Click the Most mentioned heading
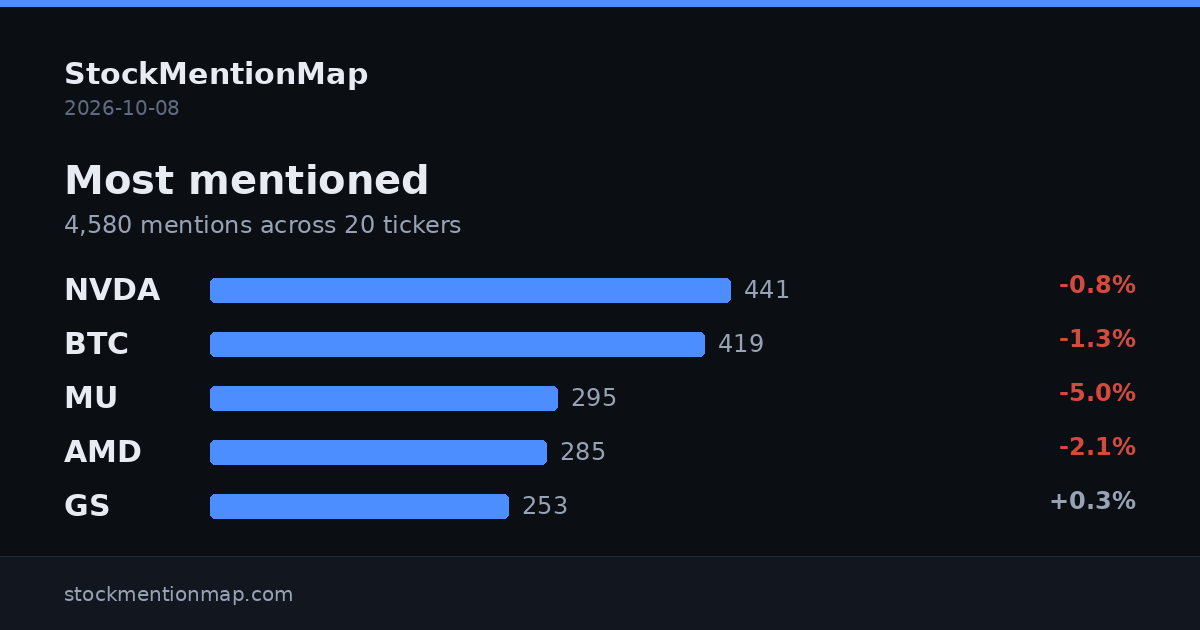This screenshot has width=1200, height=630. (246, 181)
